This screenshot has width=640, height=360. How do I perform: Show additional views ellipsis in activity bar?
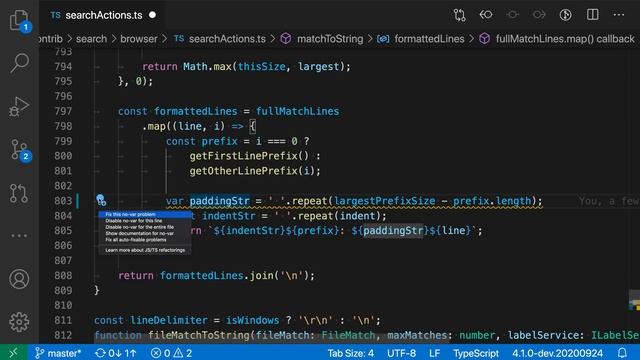[19, 236]
